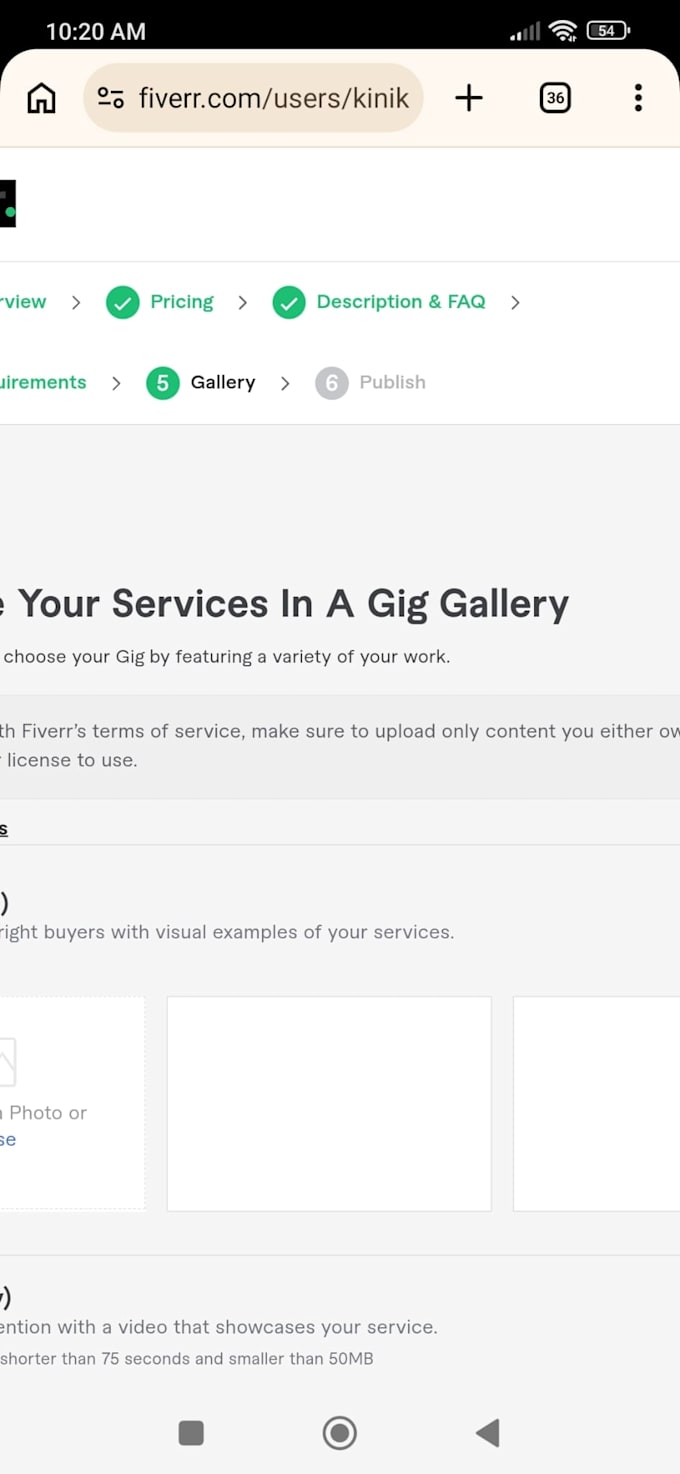Click the green checkmark beside Pricing
680x1474 pixels.
(123, 302)
